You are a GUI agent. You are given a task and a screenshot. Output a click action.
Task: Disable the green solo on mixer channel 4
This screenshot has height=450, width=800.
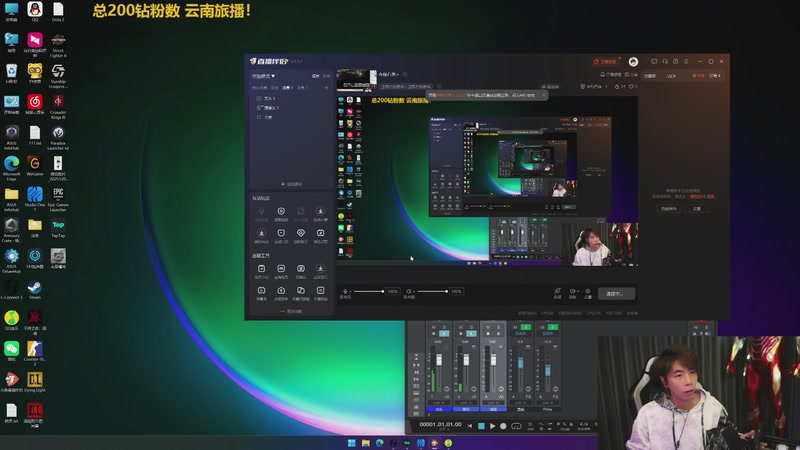tap(526, 327)
